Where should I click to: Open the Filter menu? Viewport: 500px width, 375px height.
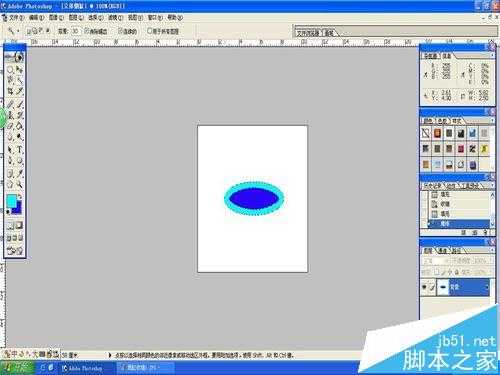point(115,18)
